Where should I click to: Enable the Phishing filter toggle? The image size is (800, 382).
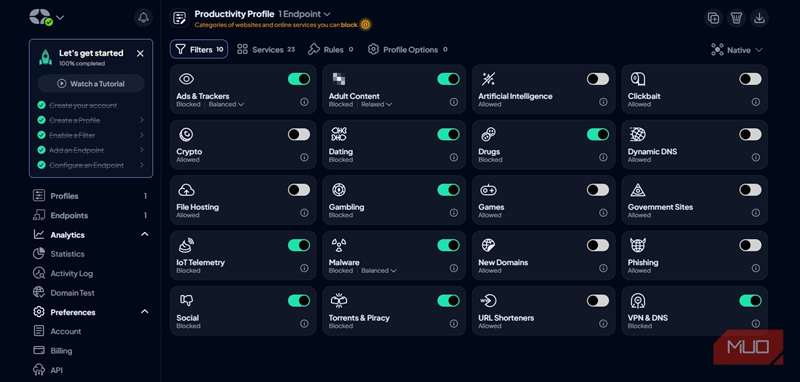(750, 245)
